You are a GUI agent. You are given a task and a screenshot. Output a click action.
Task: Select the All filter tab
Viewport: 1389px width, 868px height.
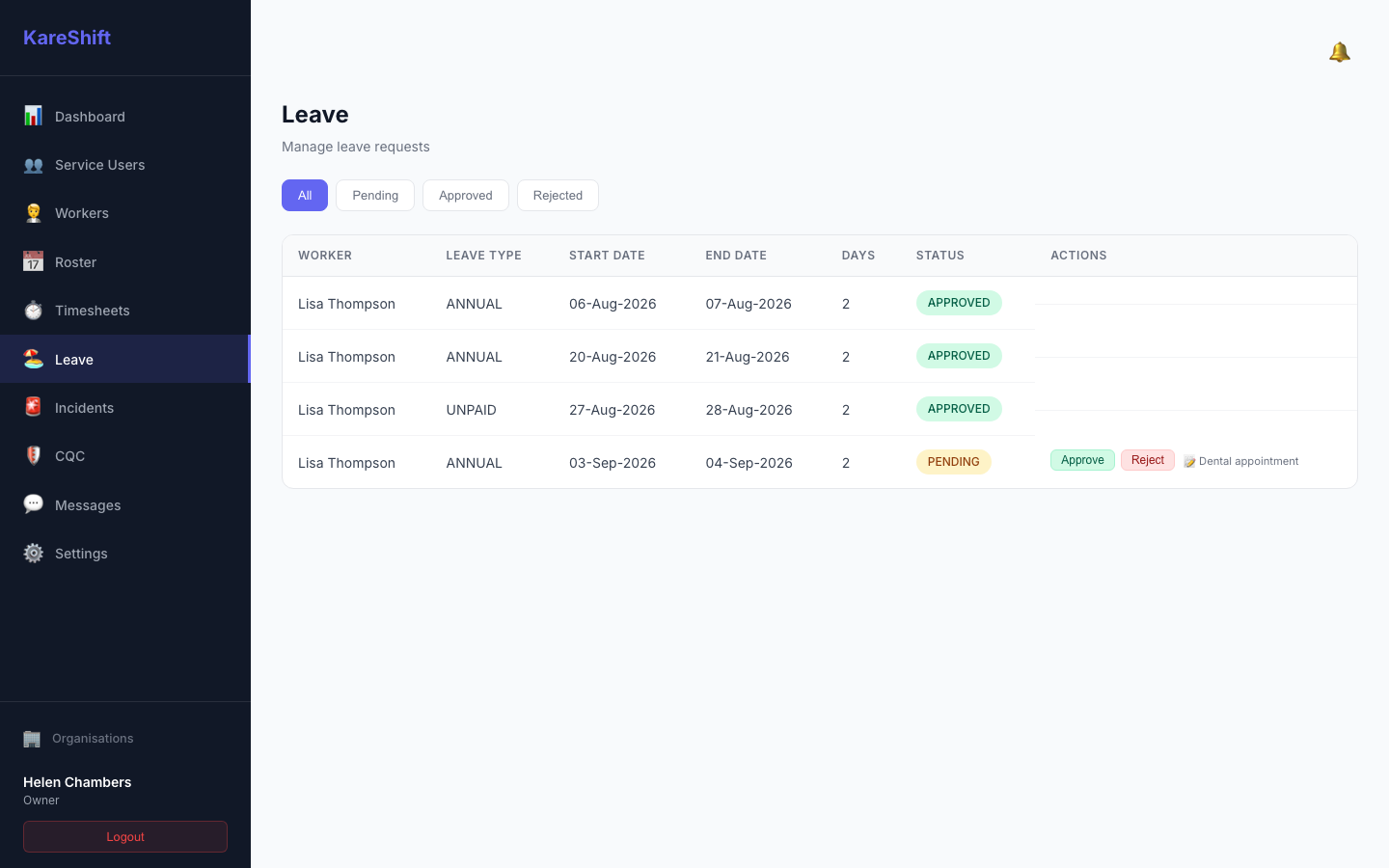click(x=305, y=195)
